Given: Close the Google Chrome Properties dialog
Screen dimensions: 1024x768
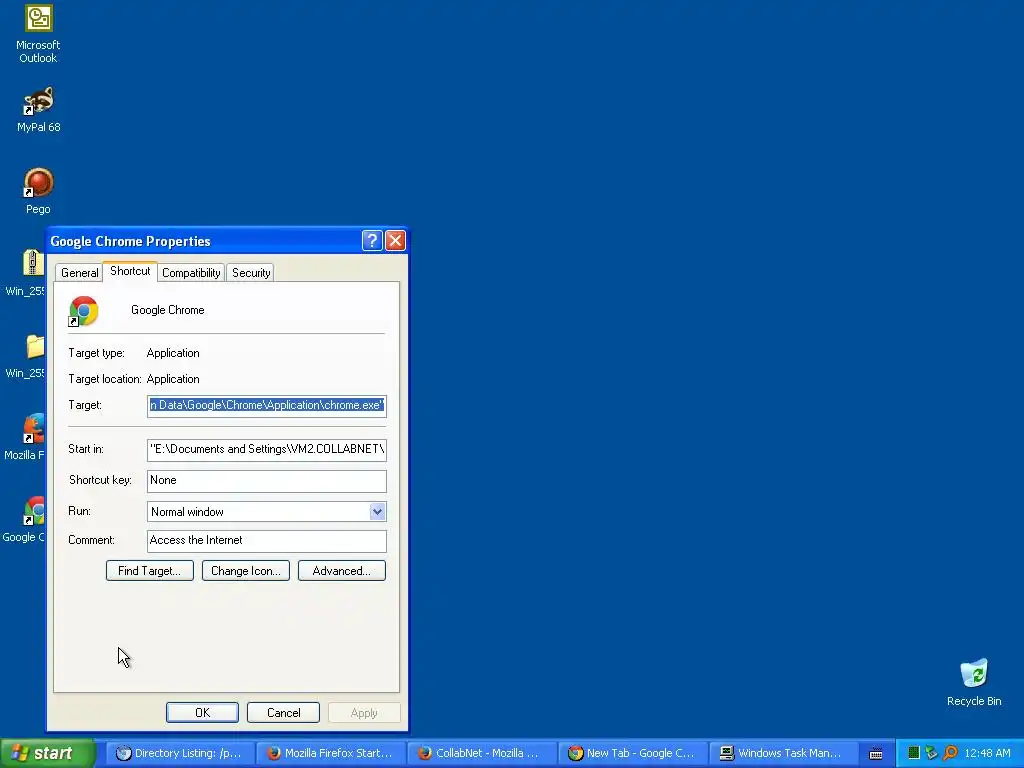Looking at the screenshot, I should tap(395, 240).
